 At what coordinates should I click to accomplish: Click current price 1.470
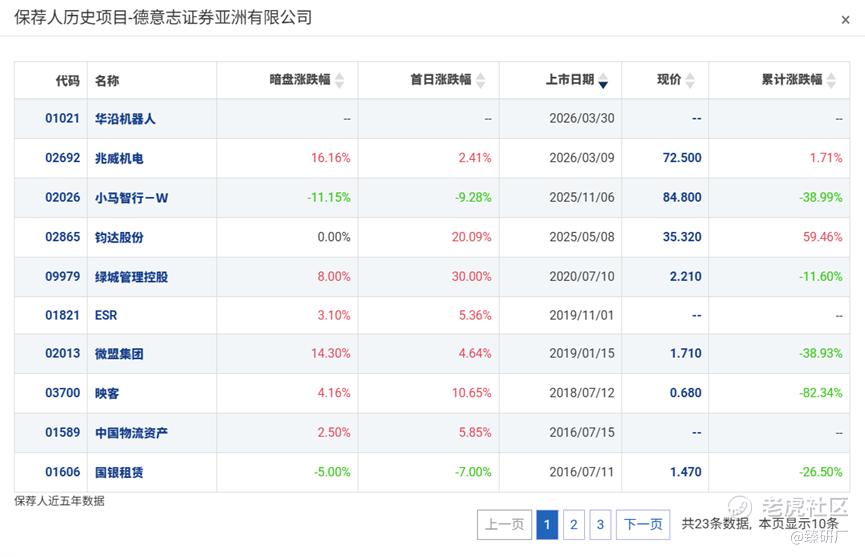coord(686,472)
